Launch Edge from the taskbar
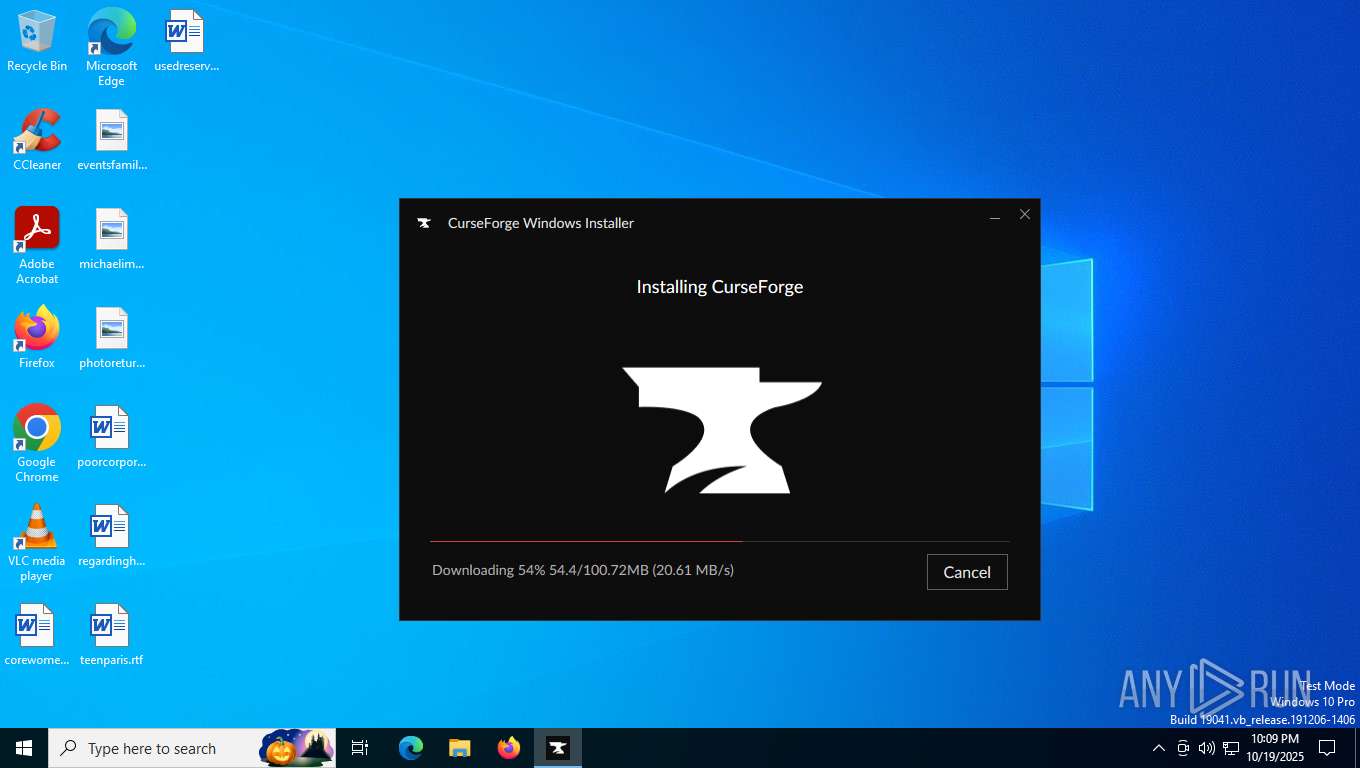 pos(410,748)
